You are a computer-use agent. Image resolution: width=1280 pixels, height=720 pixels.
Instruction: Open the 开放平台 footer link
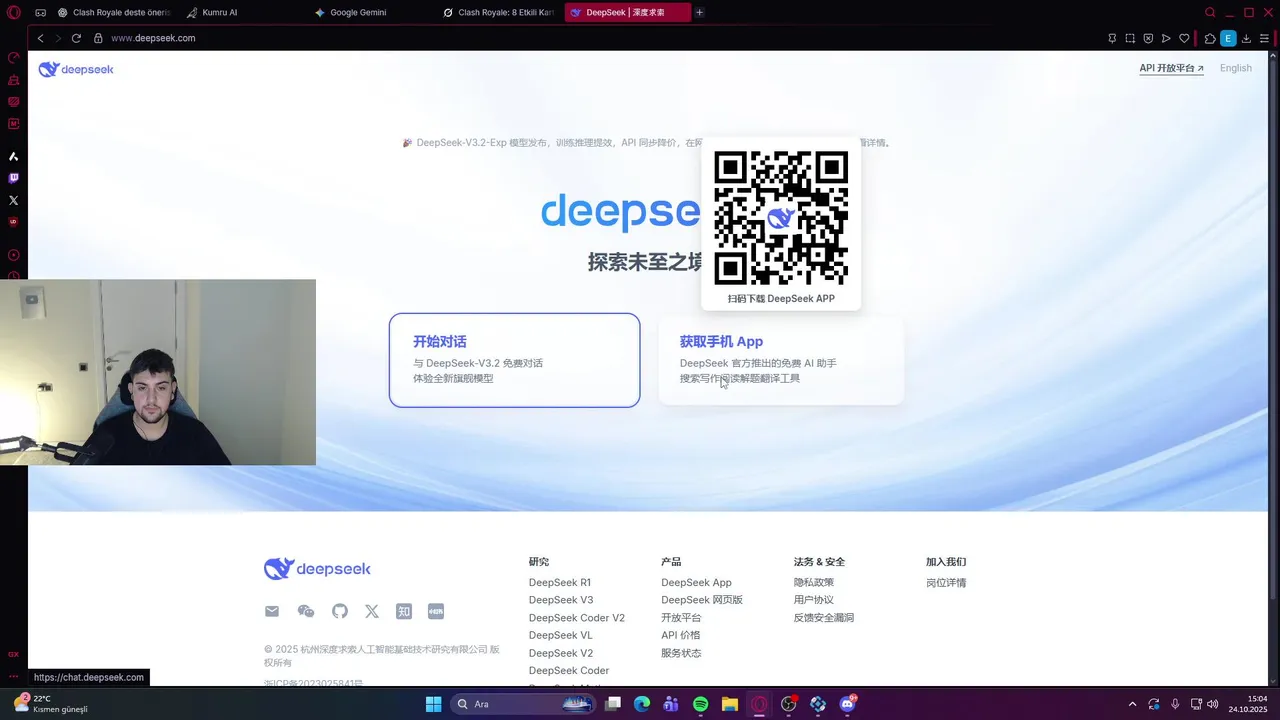(681, 618)
